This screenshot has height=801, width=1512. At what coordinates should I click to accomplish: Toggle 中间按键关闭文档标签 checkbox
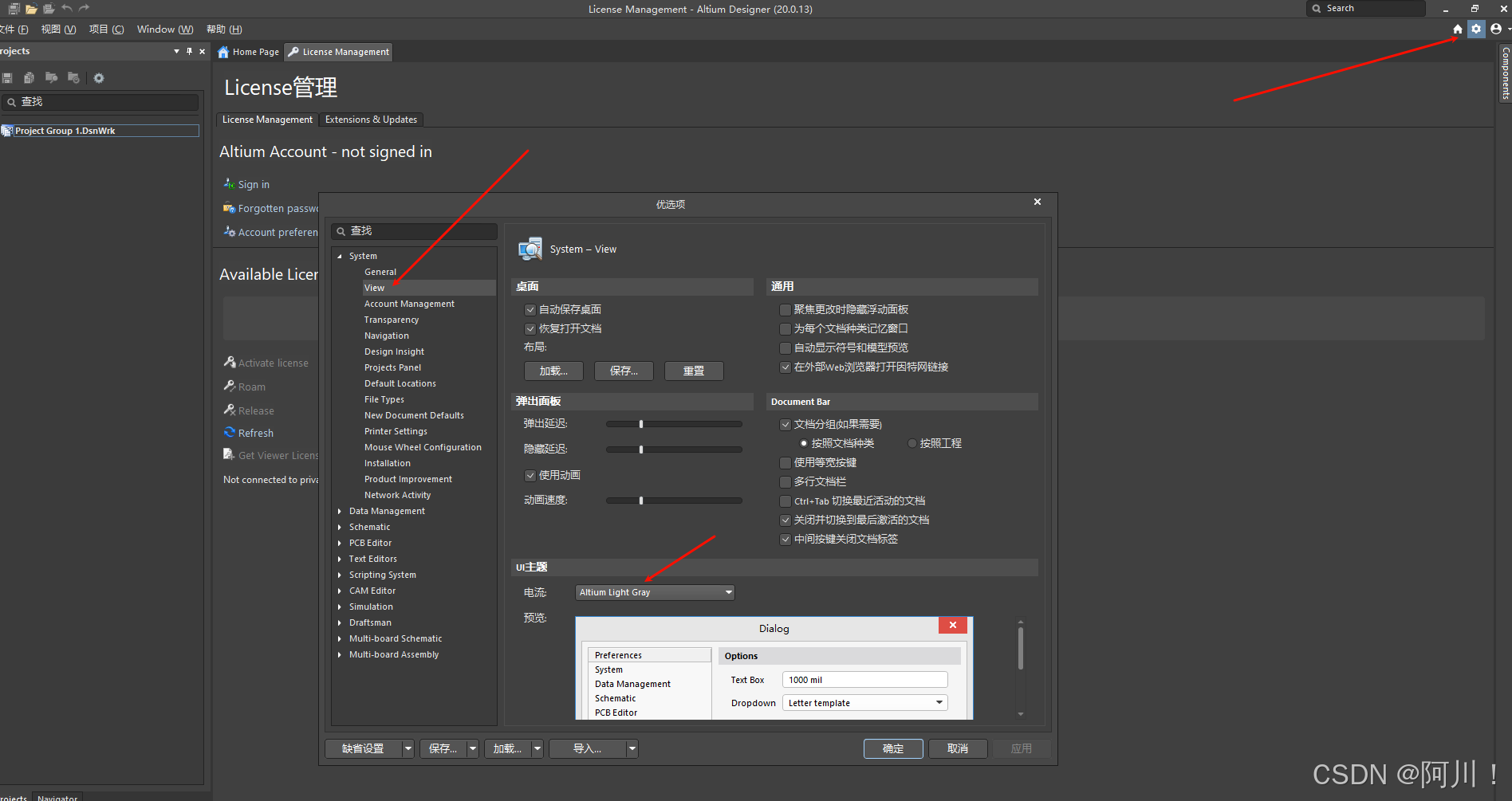pyautogui.click(x=786, y=540)
